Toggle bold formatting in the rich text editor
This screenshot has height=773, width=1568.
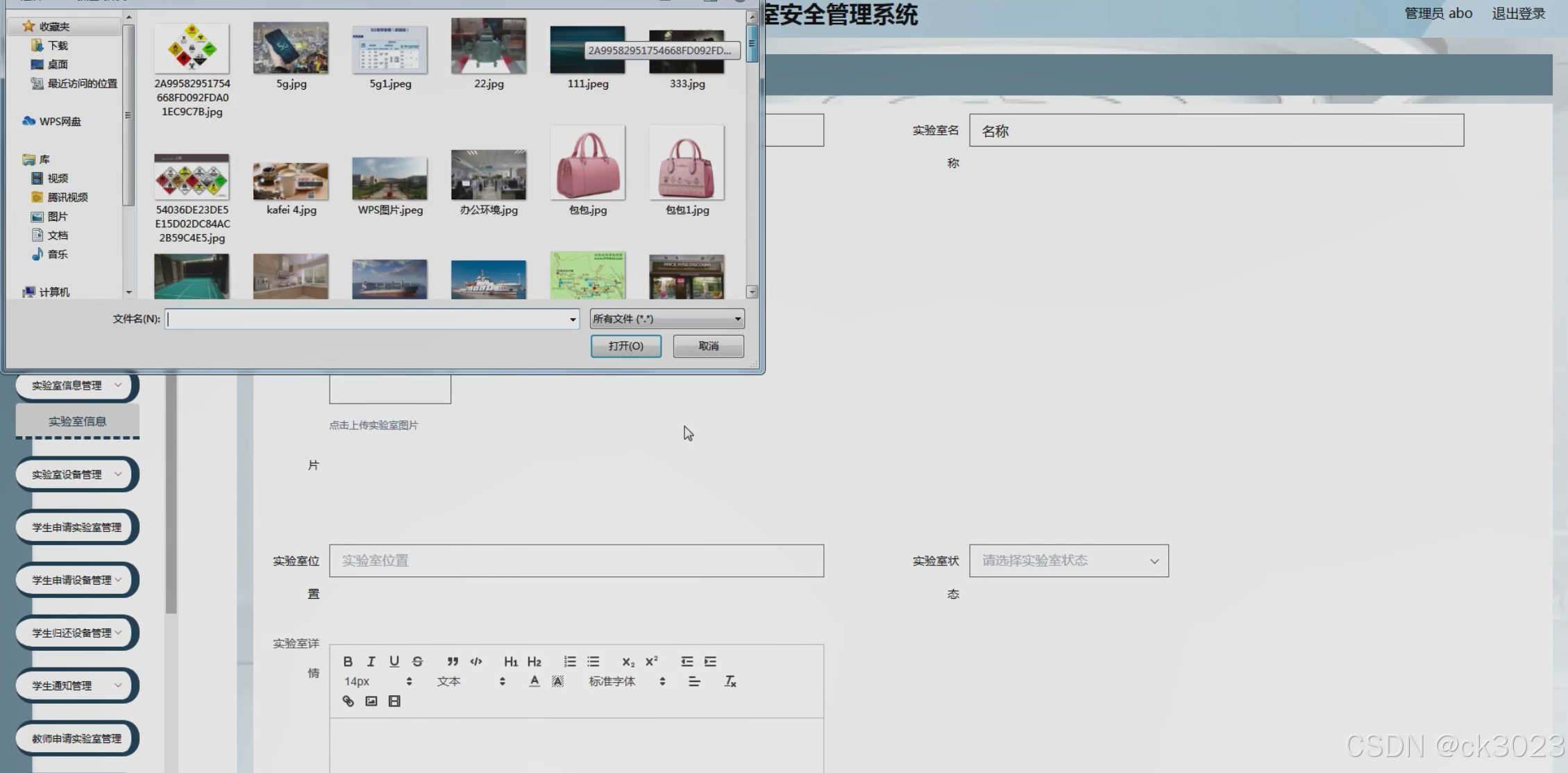tap(348, 661)
